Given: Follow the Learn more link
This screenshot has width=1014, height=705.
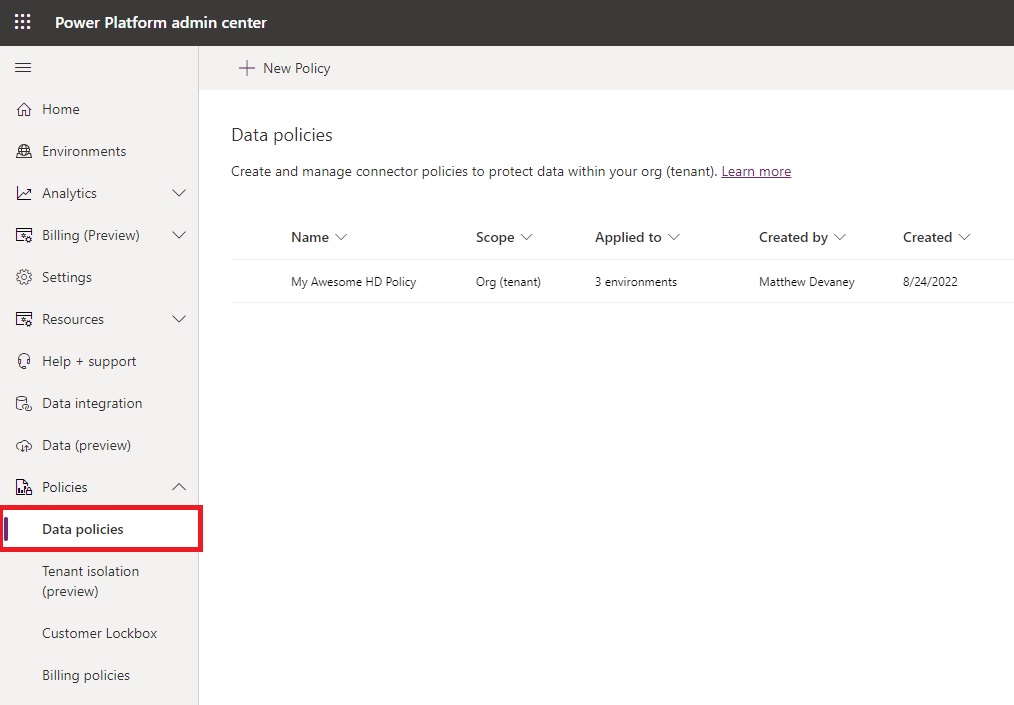Looking at the screenshot, I should point(756,171).
